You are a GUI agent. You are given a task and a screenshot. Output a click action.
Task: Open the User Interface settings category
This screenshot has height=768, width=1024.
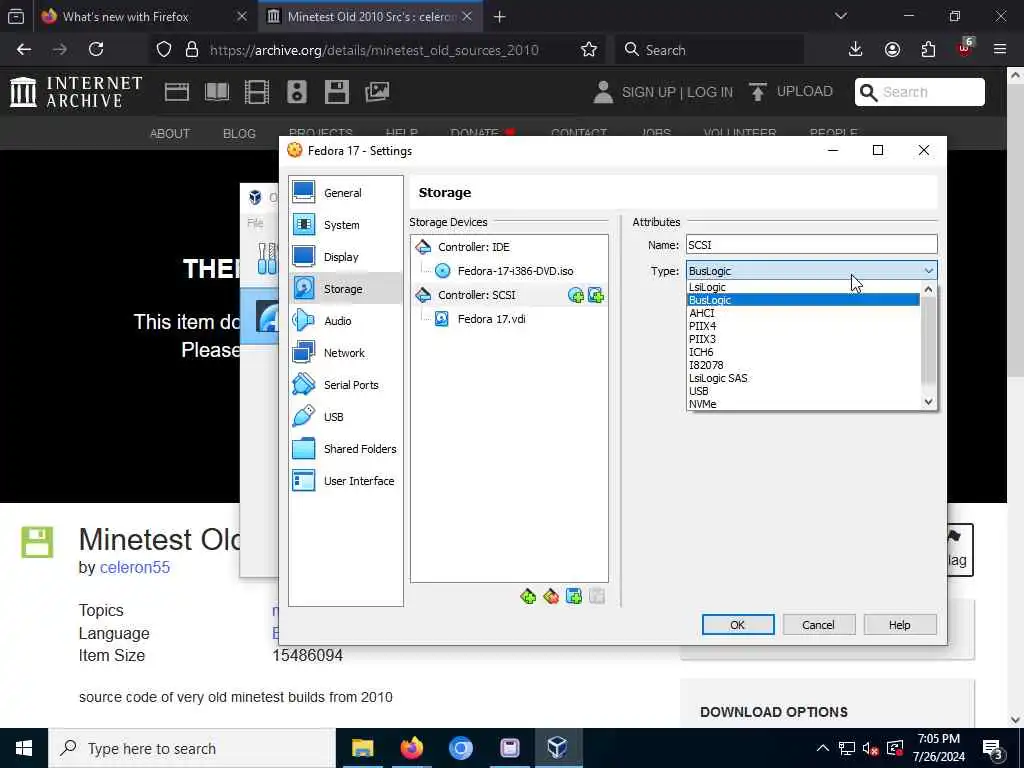[x=345, y=481]
